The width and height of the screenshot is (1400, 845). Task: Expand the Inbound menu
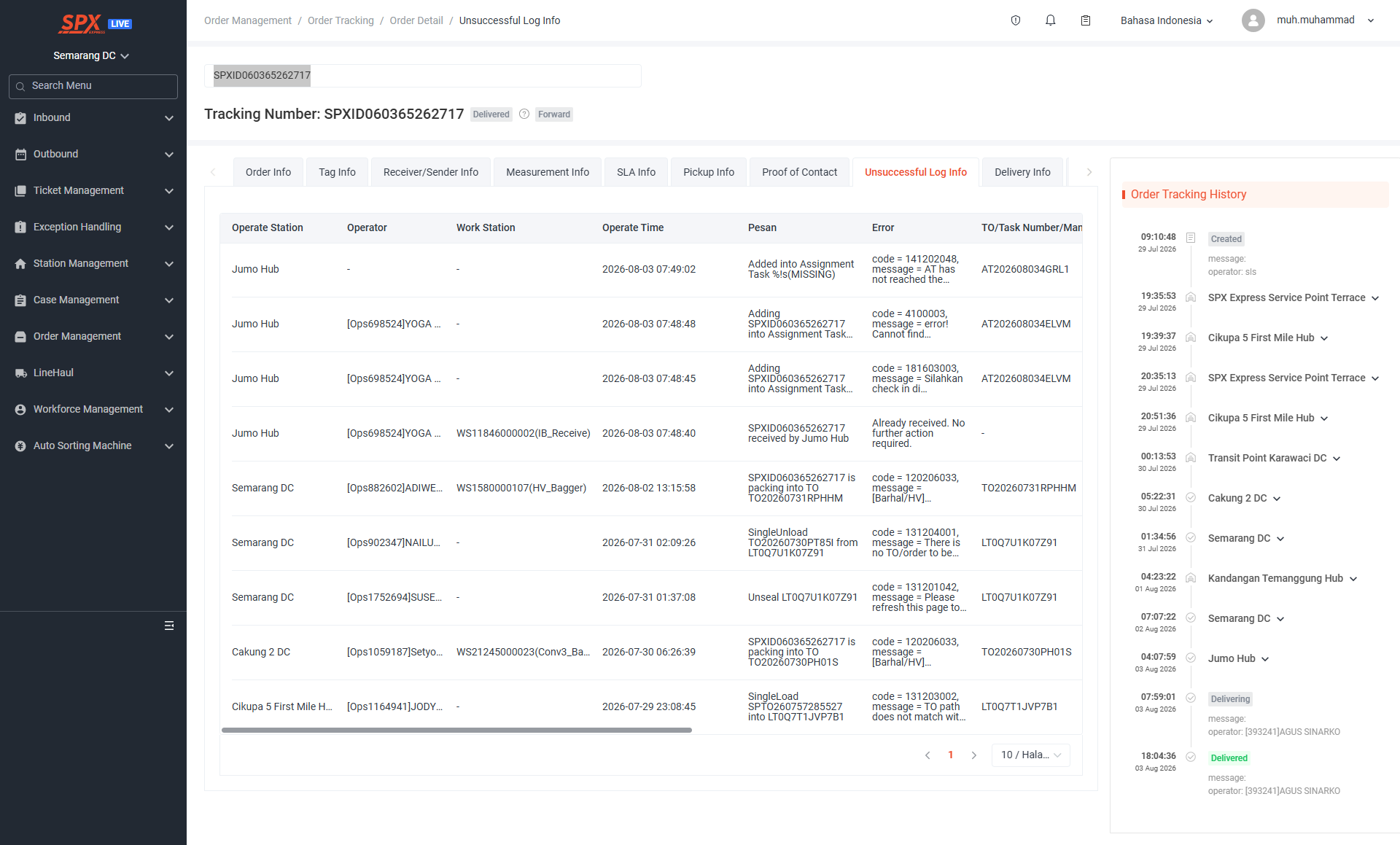169,118
